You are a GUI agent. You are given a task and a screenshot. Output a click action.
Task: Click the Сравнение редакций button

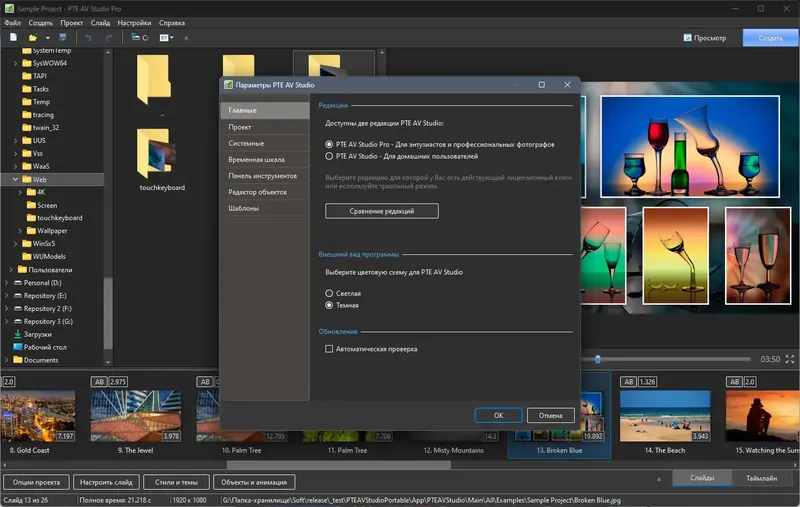click(x=381, y=211)
